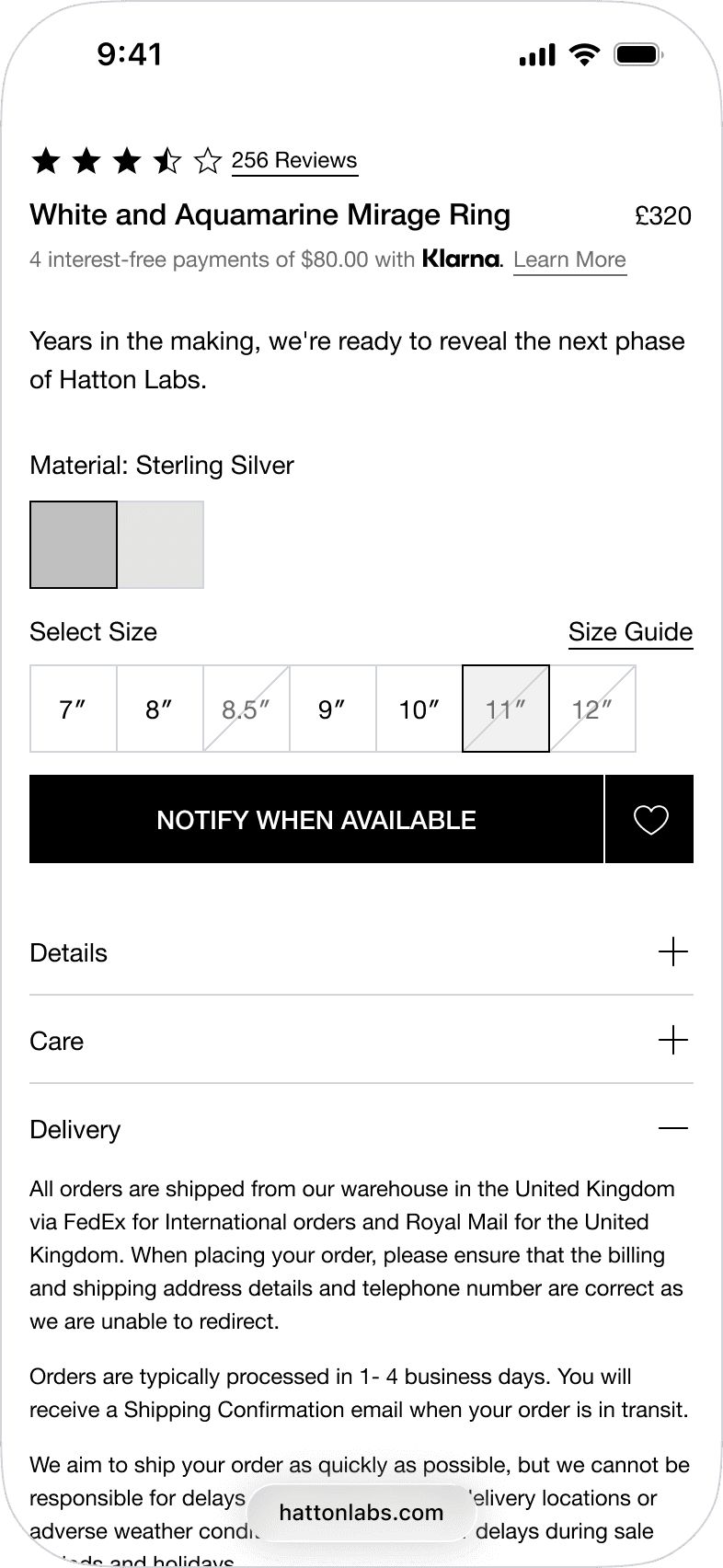Screen dimensions: 723x1568
Task: Select ring size 7″
Action: [74, 709]
